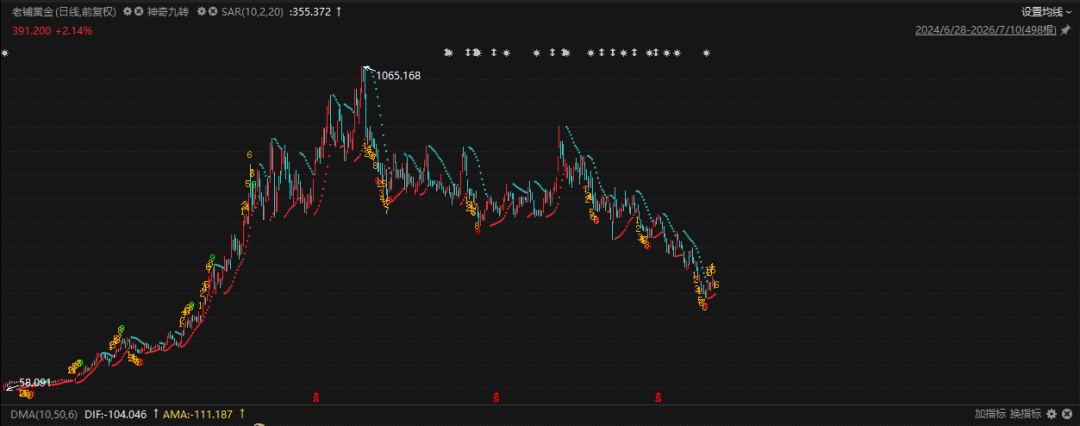Click 换指标 to switch indicator

[1026, 414]
